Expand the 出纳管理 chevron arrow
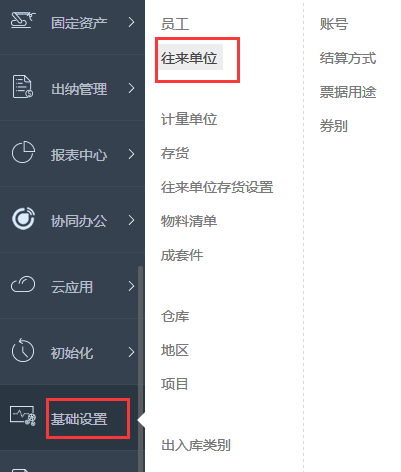 pos(132,88)
